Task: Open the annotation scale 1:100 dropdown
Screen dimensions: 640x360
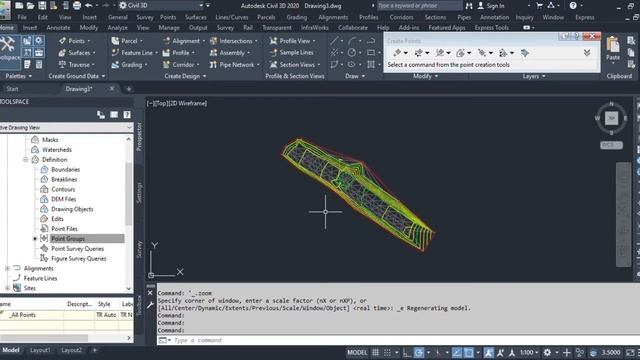Action: 529,352
